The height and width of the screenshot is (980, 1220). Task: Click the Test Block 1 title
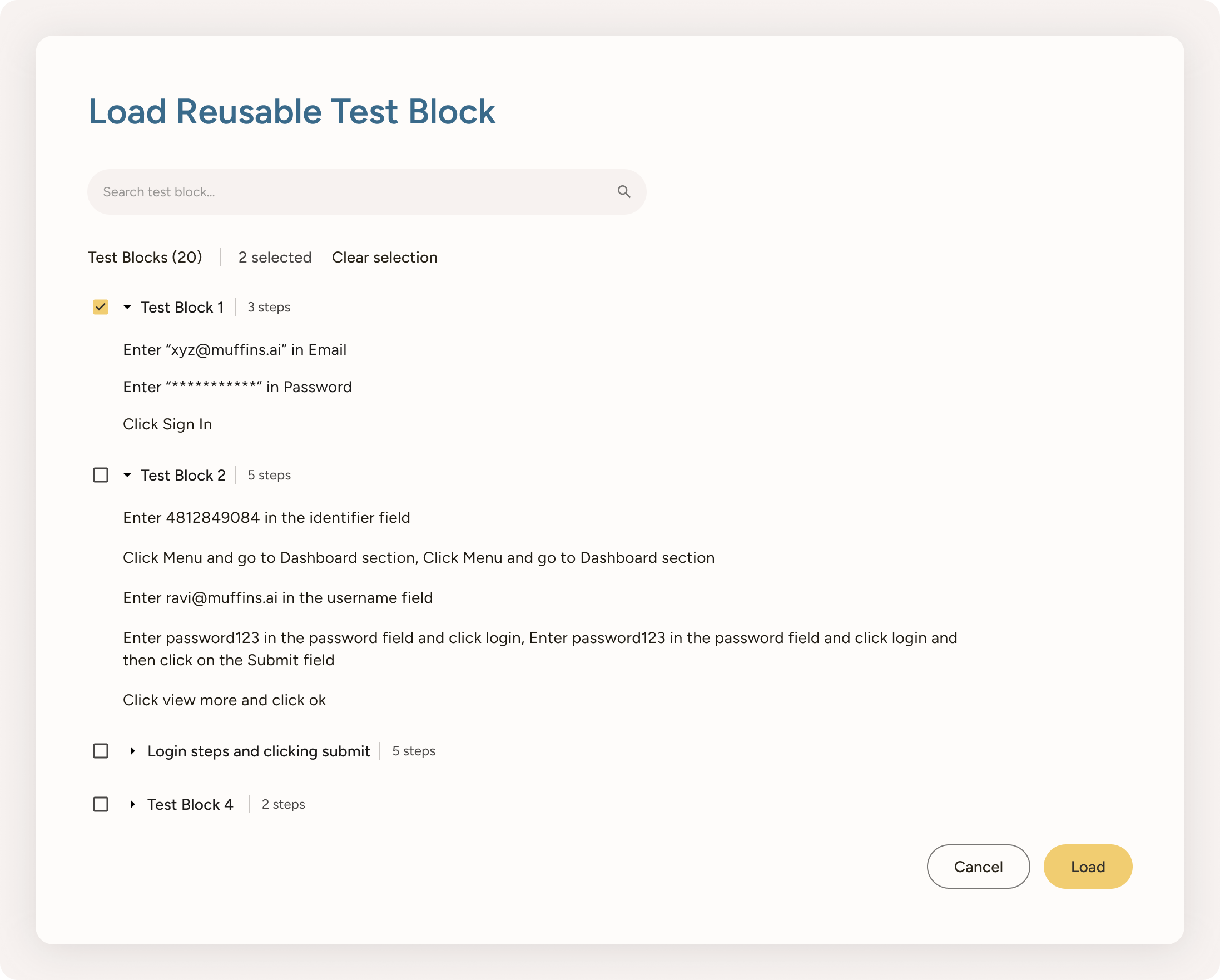182,307
